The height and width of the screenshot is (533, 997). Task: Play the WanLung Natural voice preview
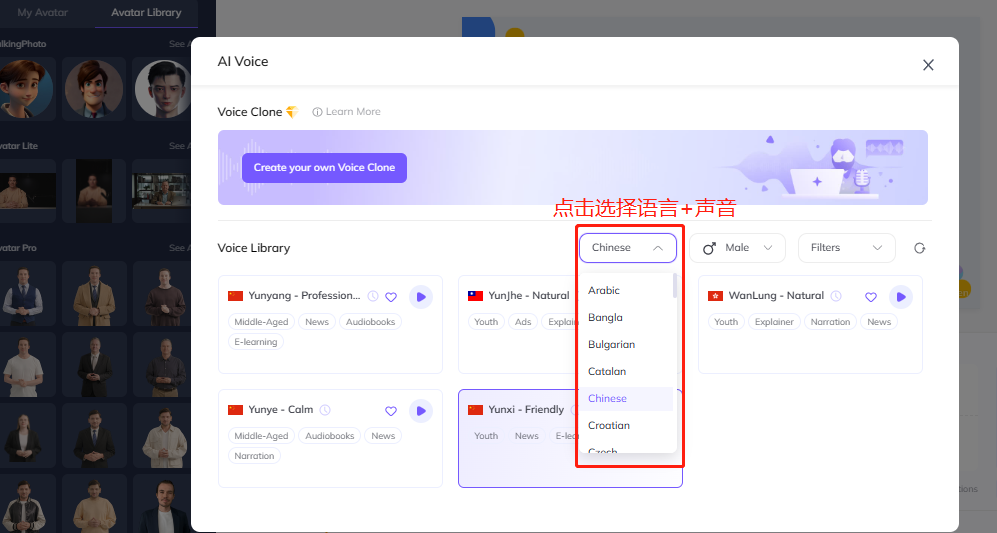coord(901,296)
